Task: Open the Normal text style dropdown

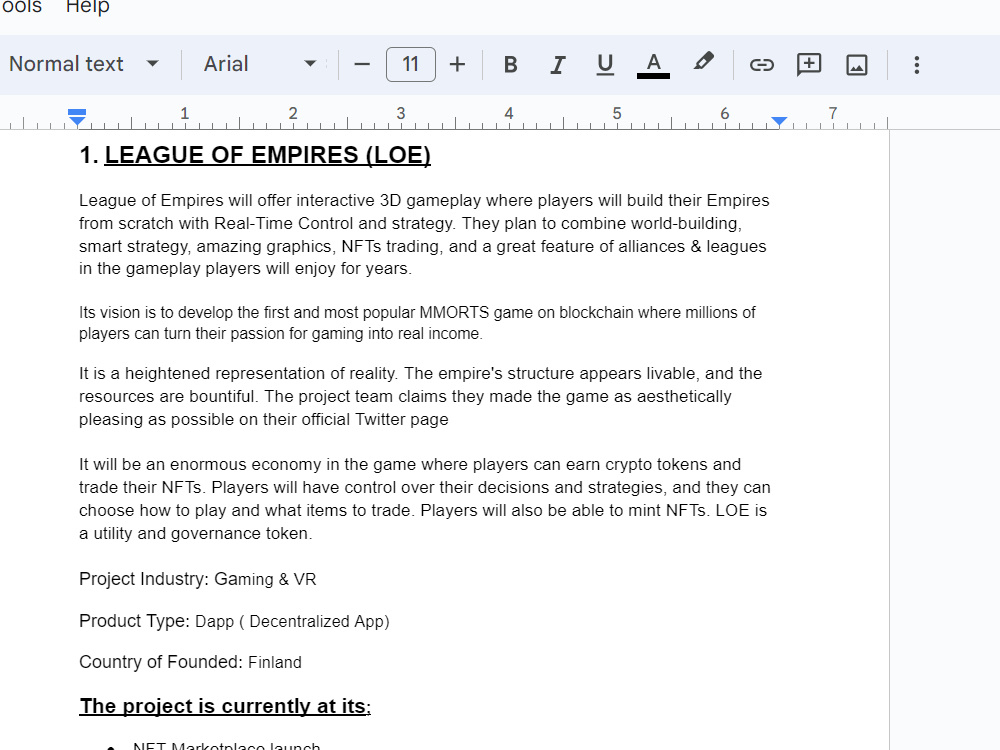Action: 84,64
